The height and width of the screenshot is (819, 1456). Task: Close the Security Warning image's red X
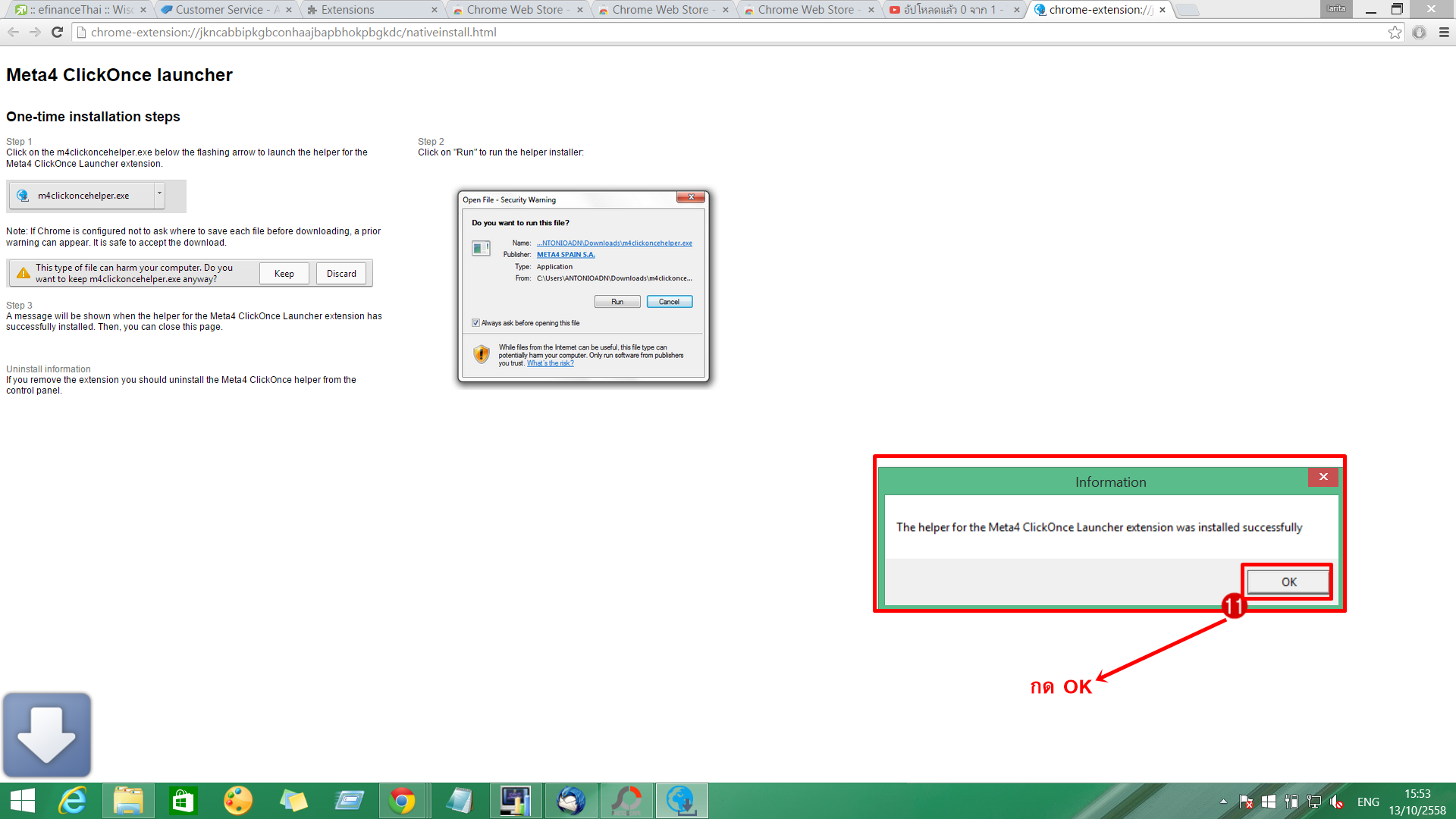(691, 197)
